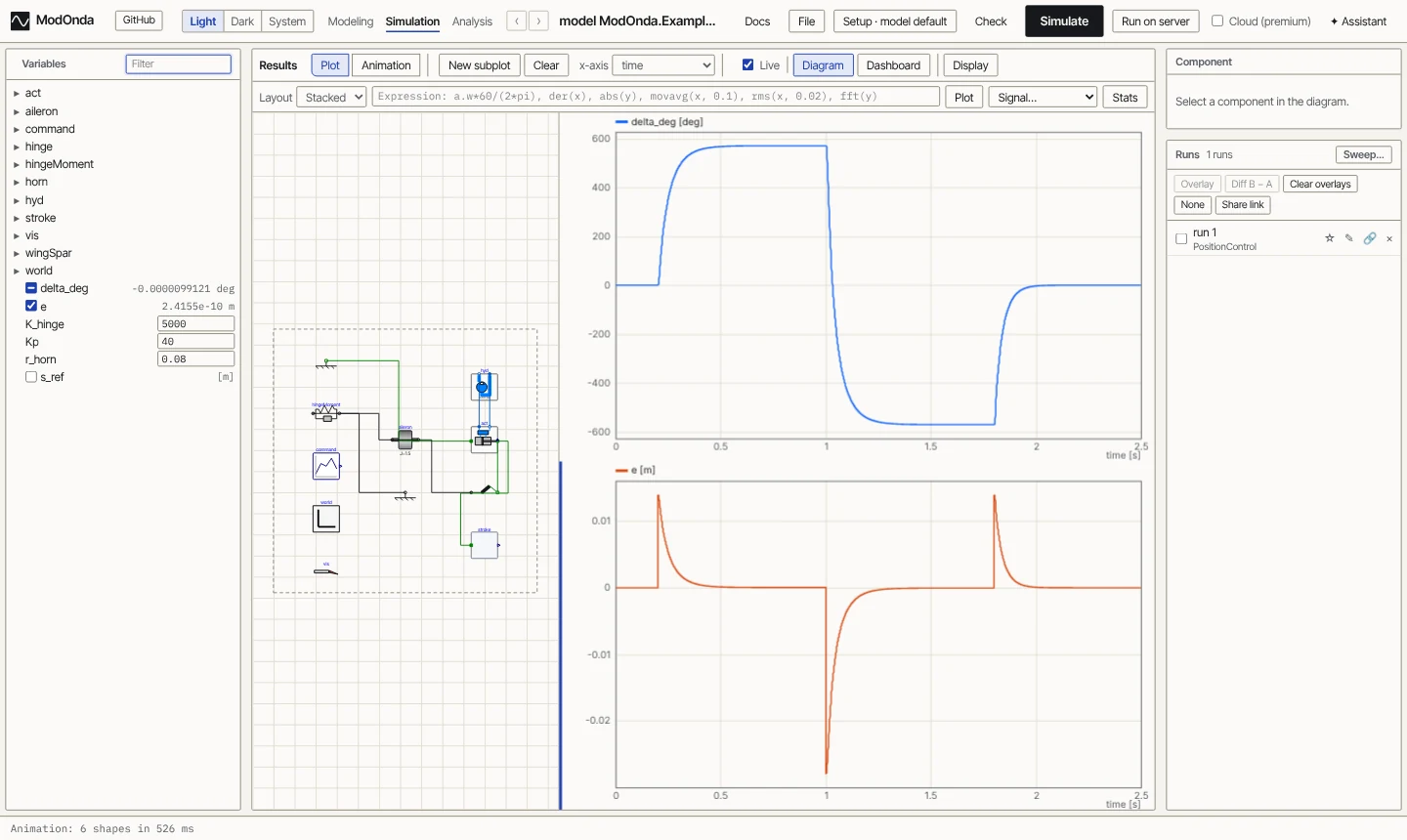Screen dimensions: 1407x840
Task: Open the Animation results tab
Action: 386,65
